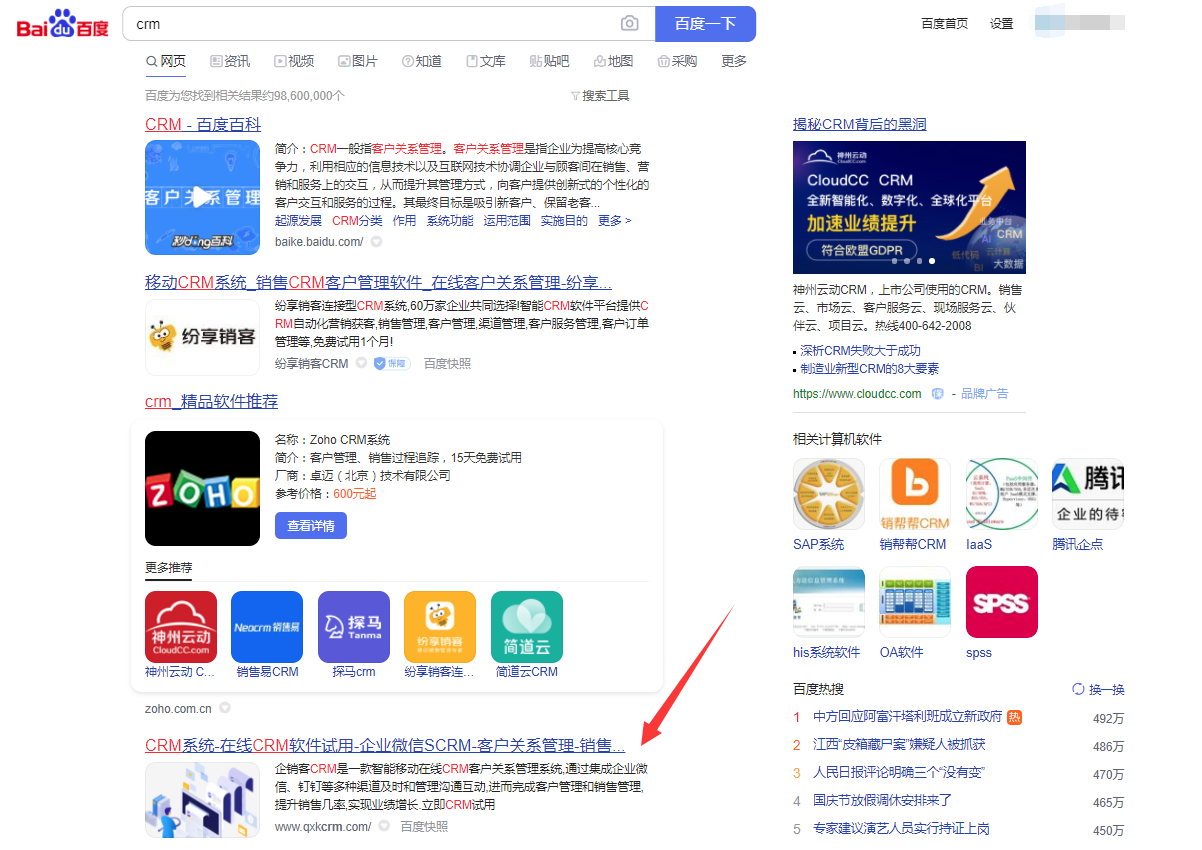Expand the 搜索工具 filter options

pos(600,96)
